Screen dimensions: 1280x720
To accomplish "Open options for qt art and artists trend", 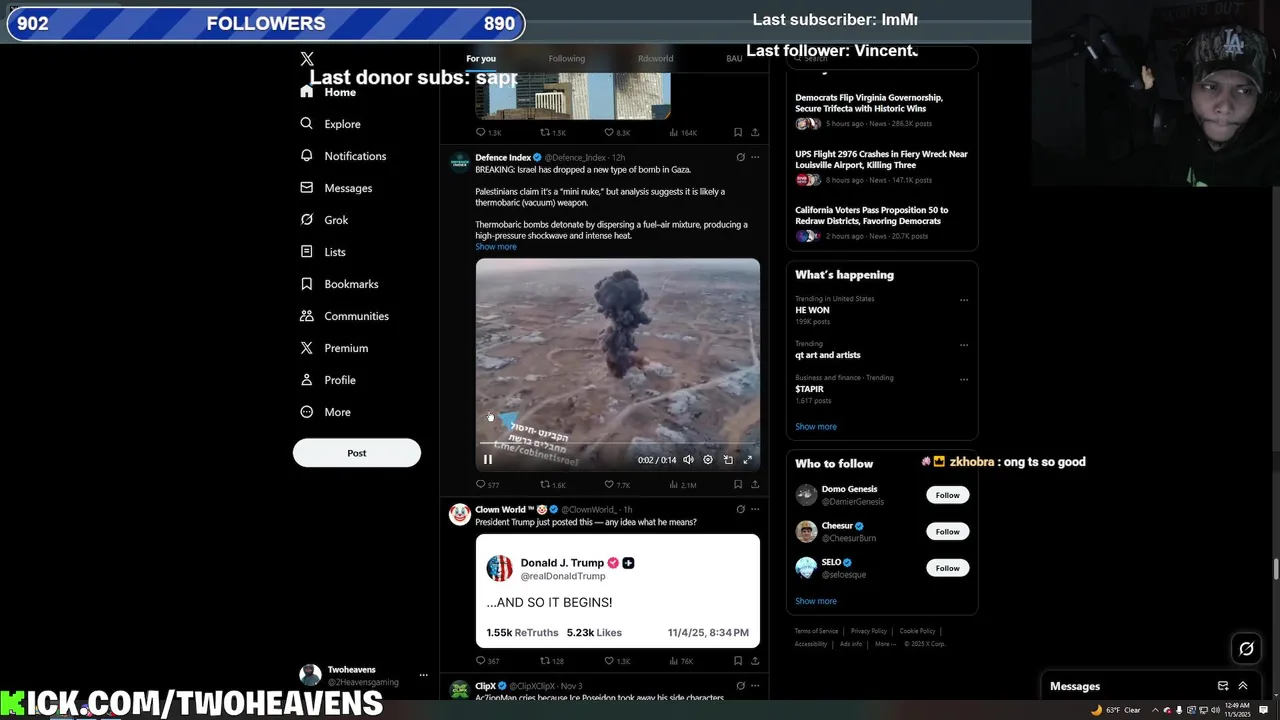I will coord(964,345).
